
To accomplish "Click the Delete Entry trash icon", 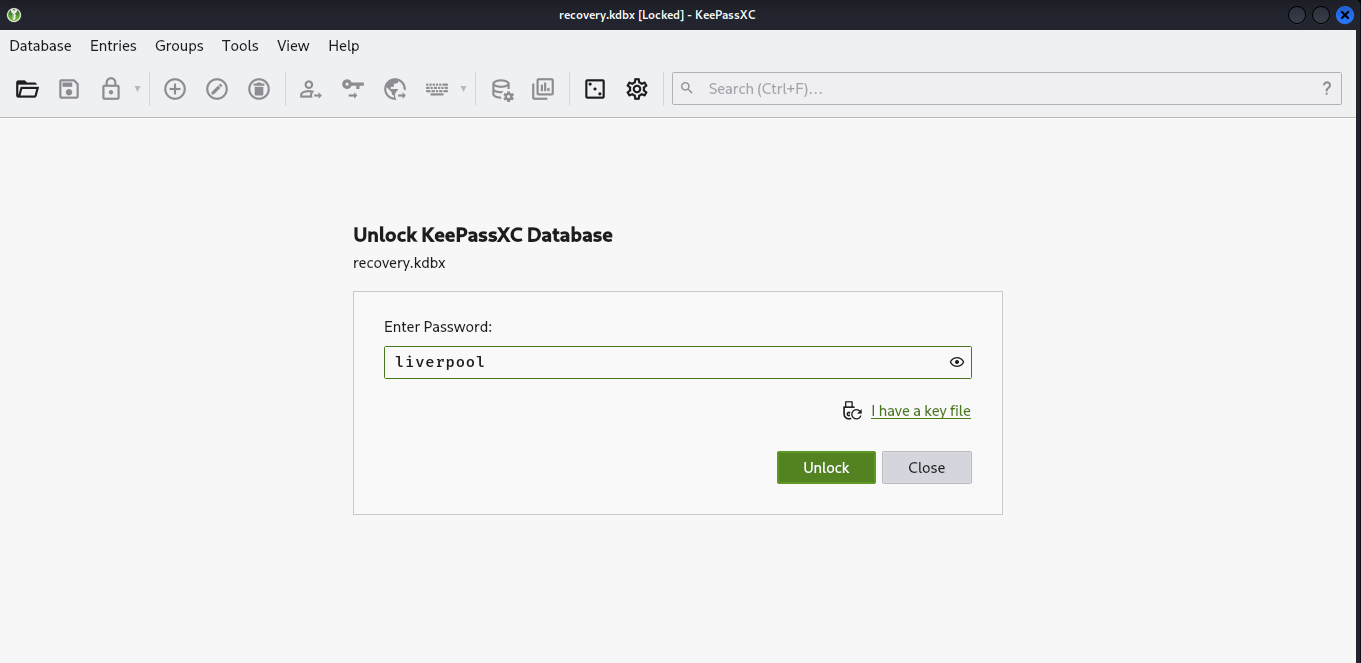I will 259,89.
